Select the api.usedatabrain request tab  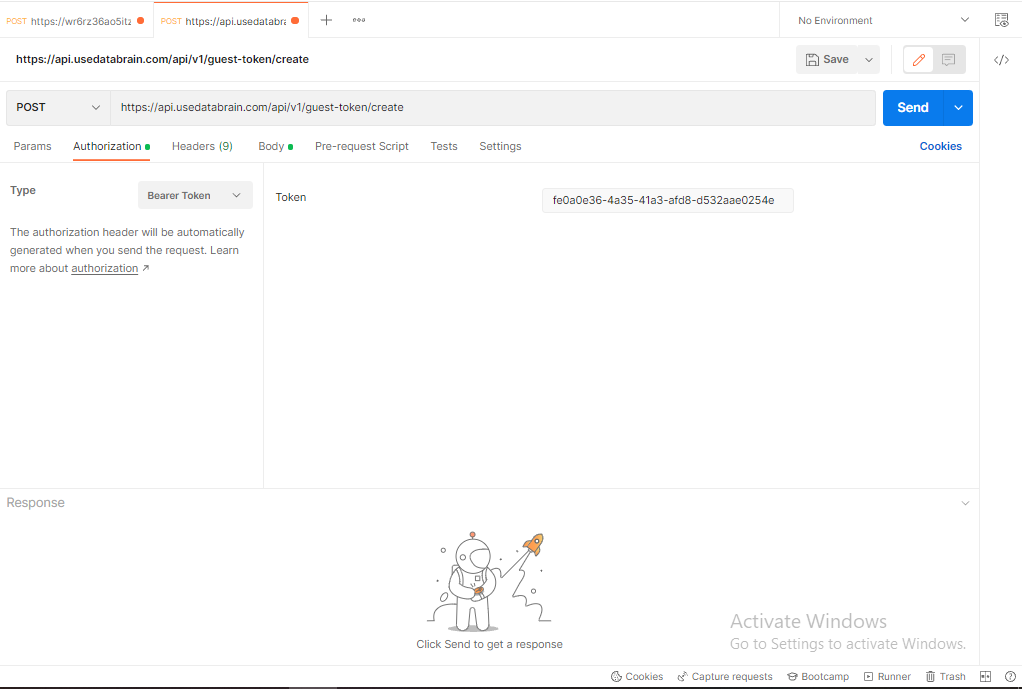click(230, 20)
